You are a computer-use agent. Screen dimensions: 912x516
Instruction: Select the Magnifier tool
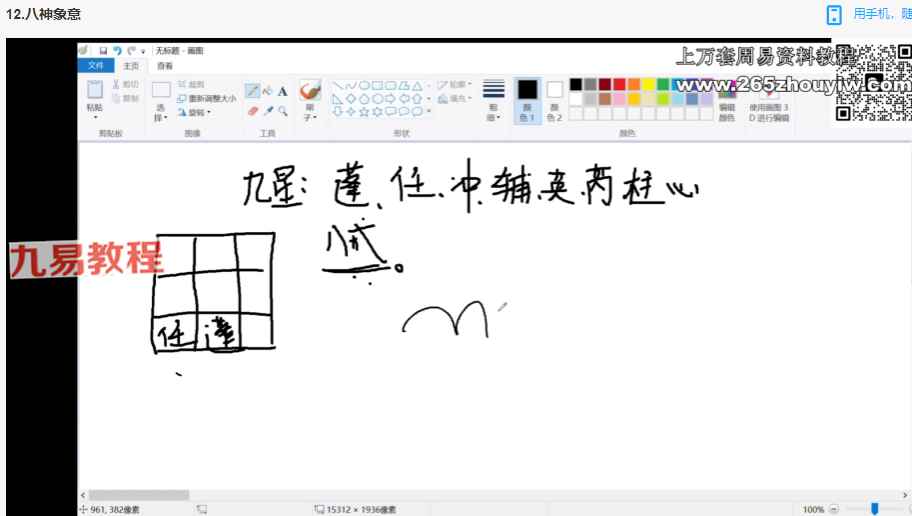coord(283,111)
